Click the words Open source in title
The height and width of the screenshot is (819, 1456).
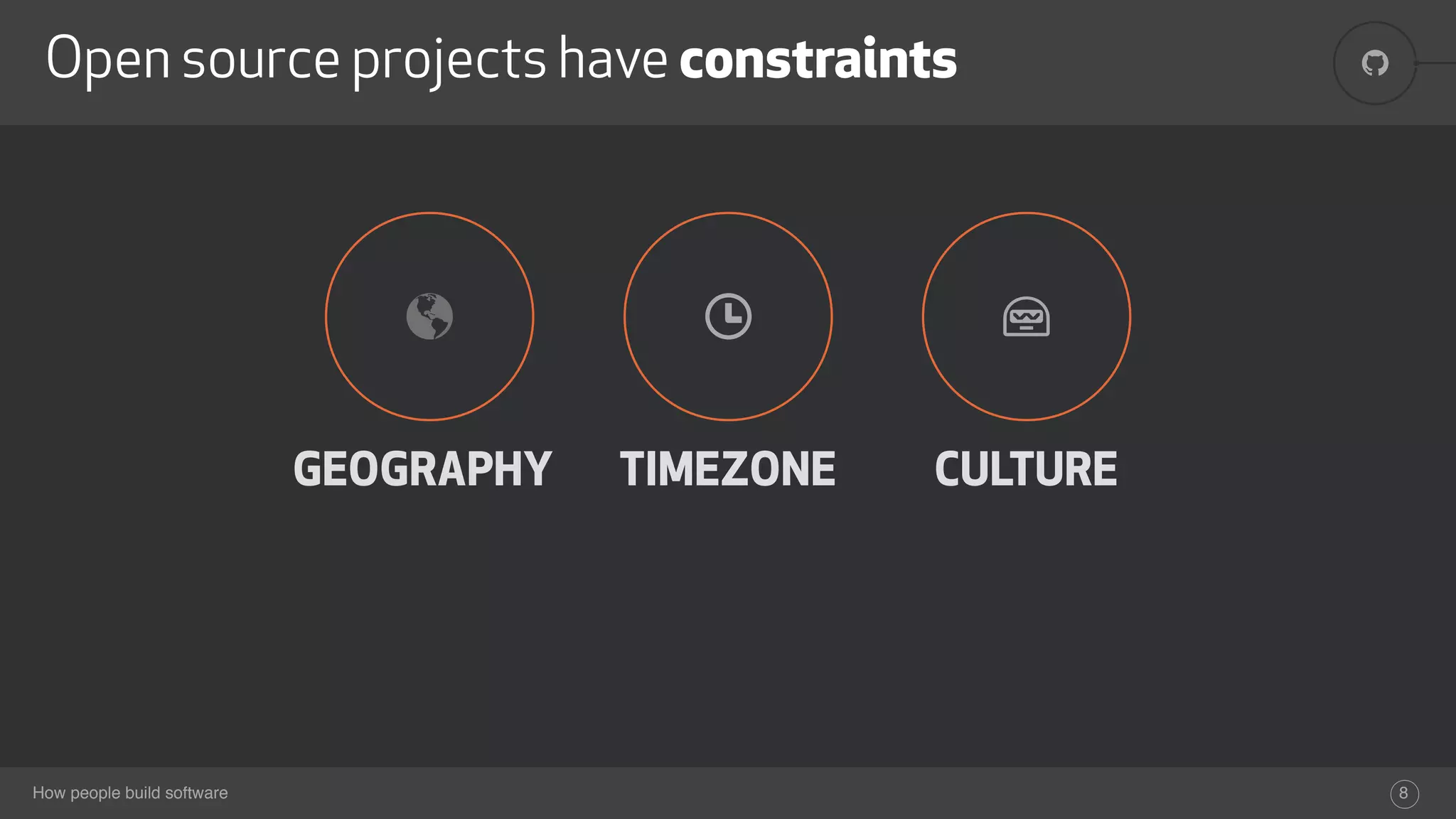192,60
